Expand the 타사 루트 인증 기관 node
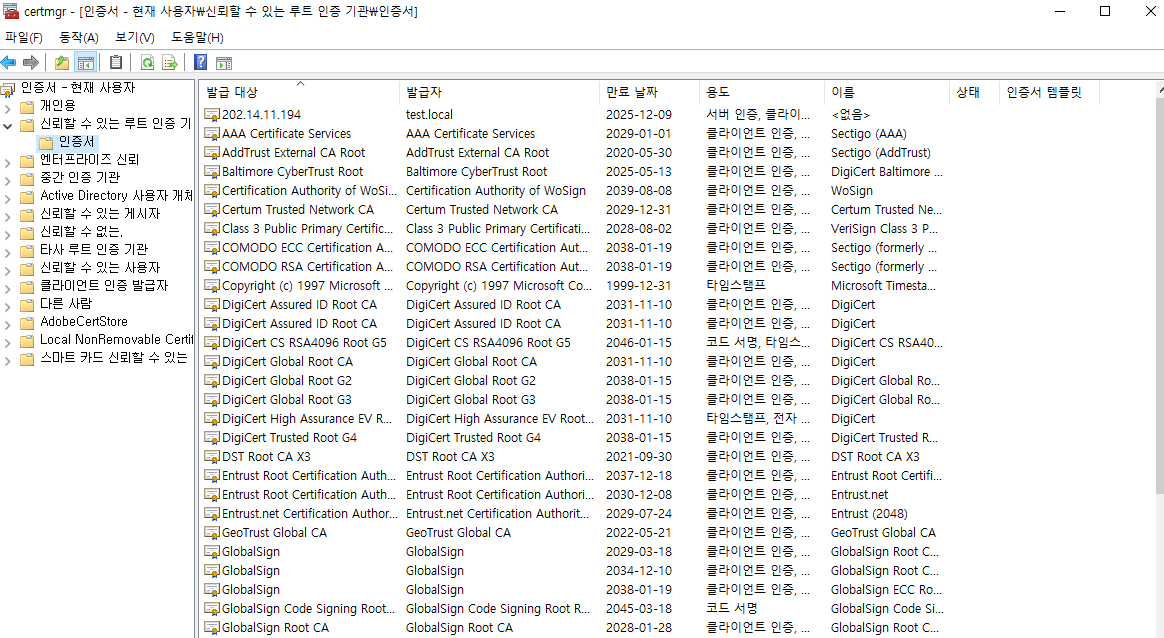 point(7,251)
